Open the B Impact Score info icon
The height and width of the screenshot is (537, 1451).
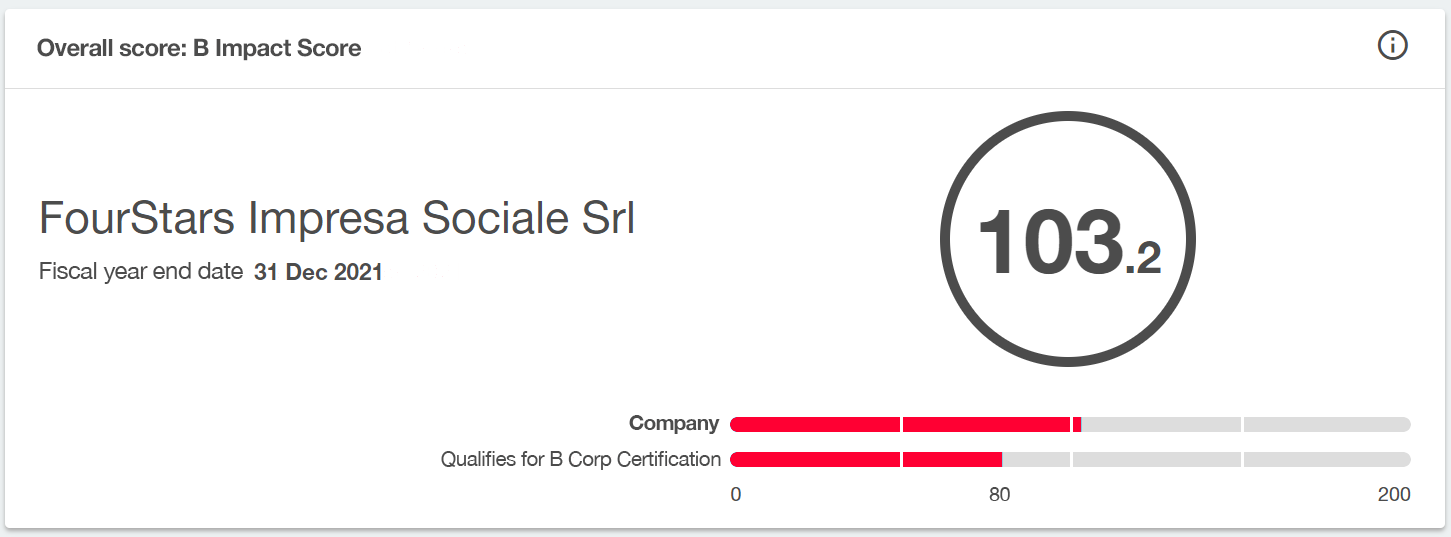[x=1392, y=45]
